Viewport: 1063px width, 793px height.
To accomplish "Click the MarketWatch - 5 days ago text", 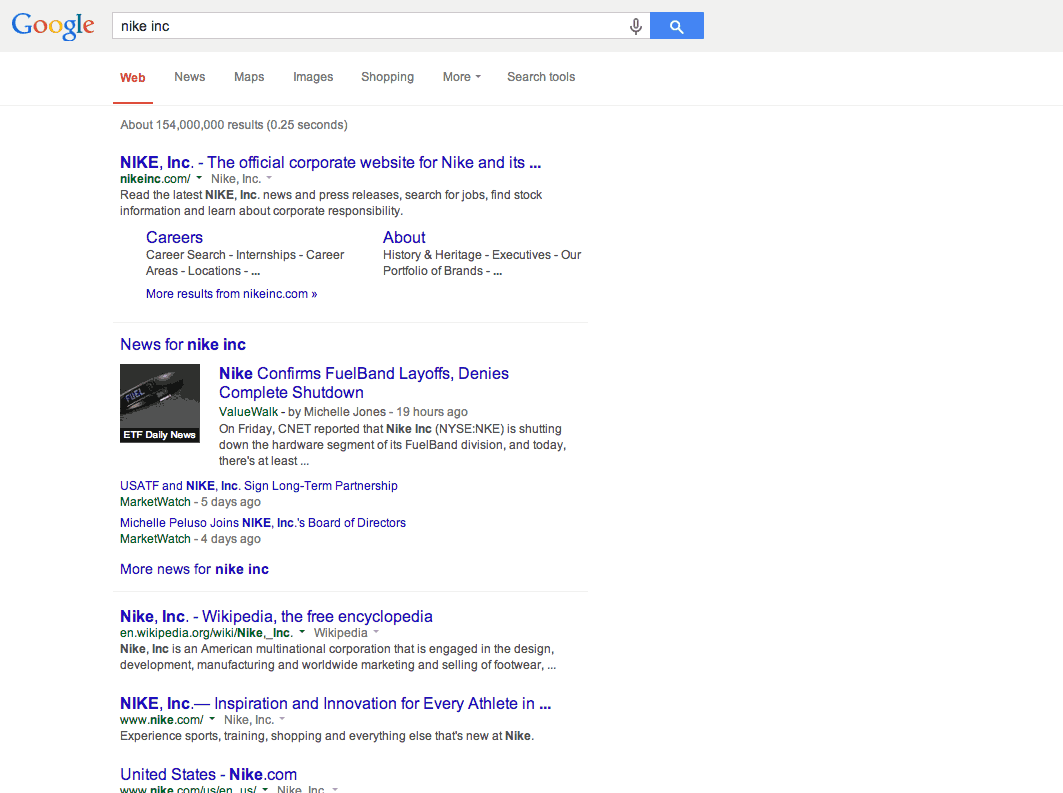I will [x=190, y=502].
